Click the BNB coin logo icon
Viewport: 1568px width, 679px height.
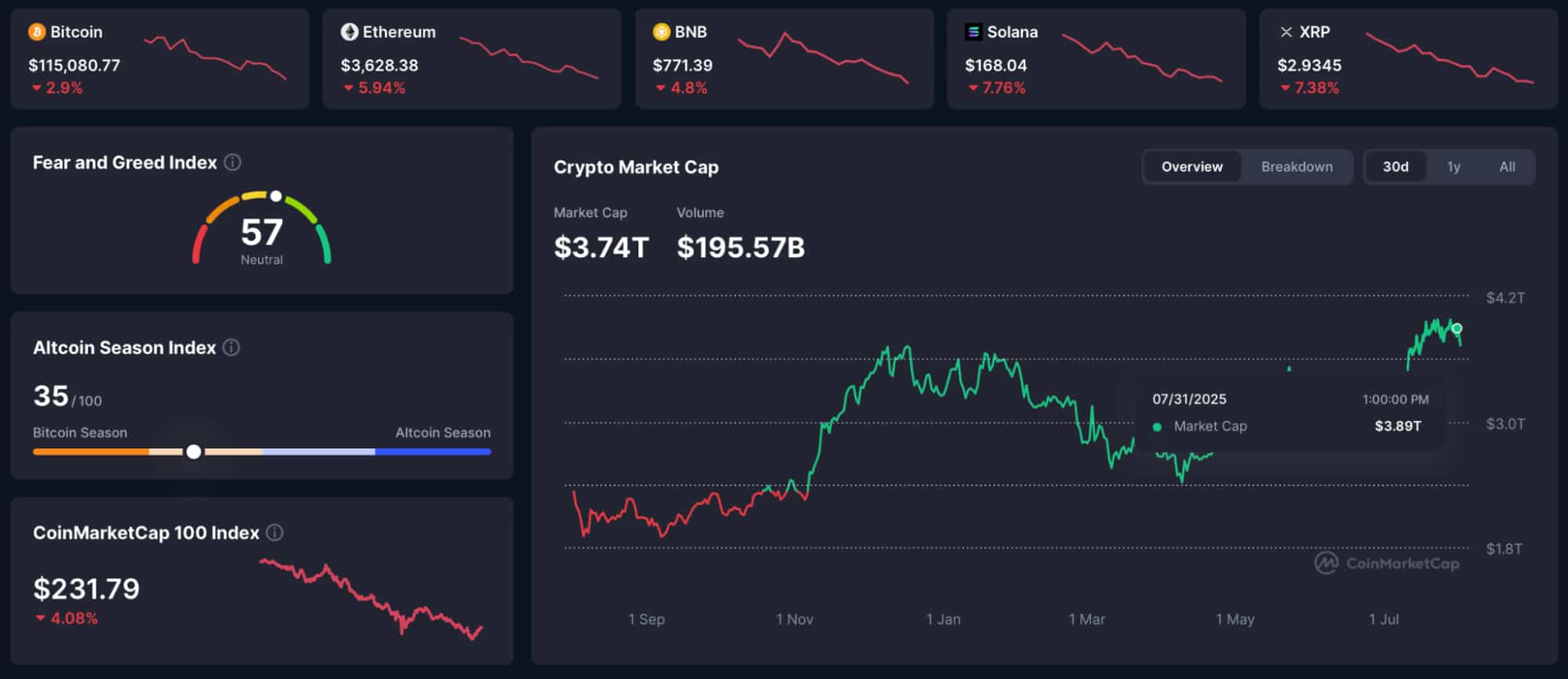661,32
